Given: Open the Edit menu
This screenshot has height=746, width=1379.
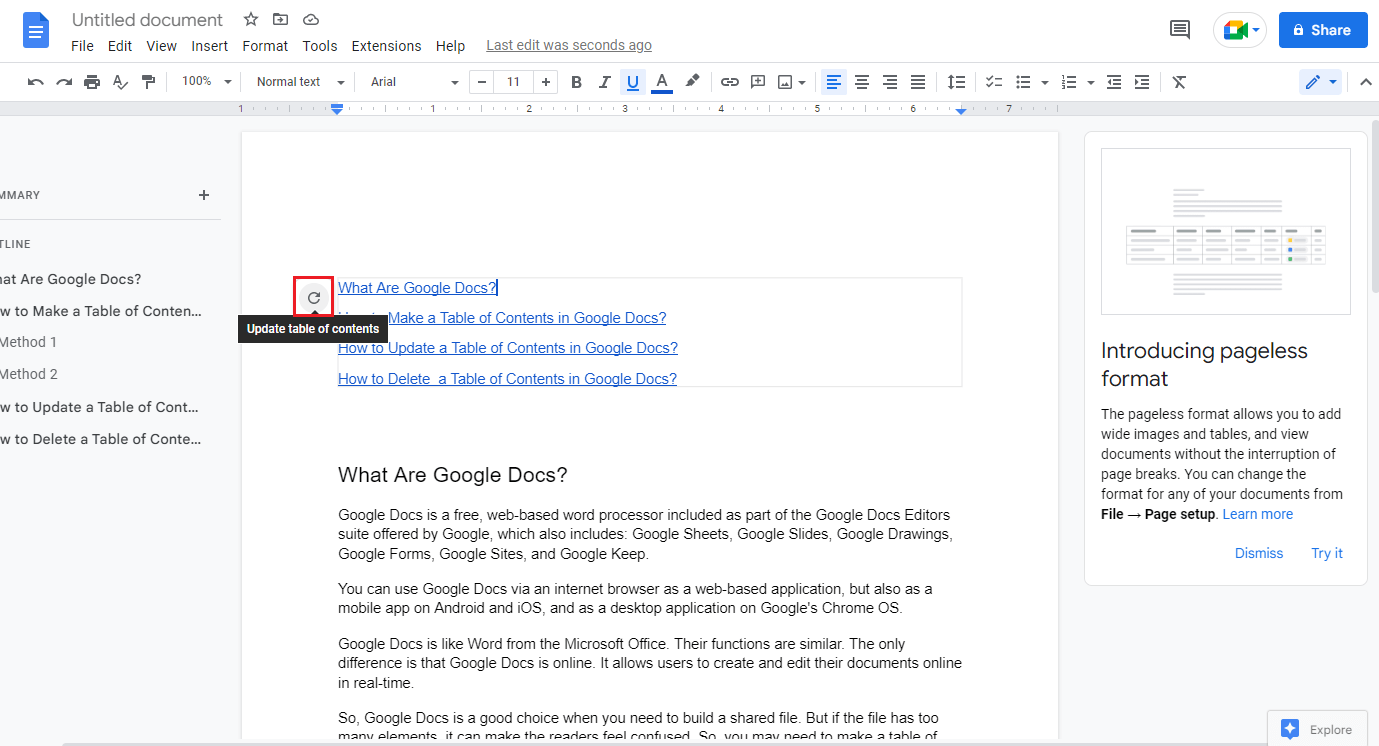Looking at the screenshot, I should 120,46.
